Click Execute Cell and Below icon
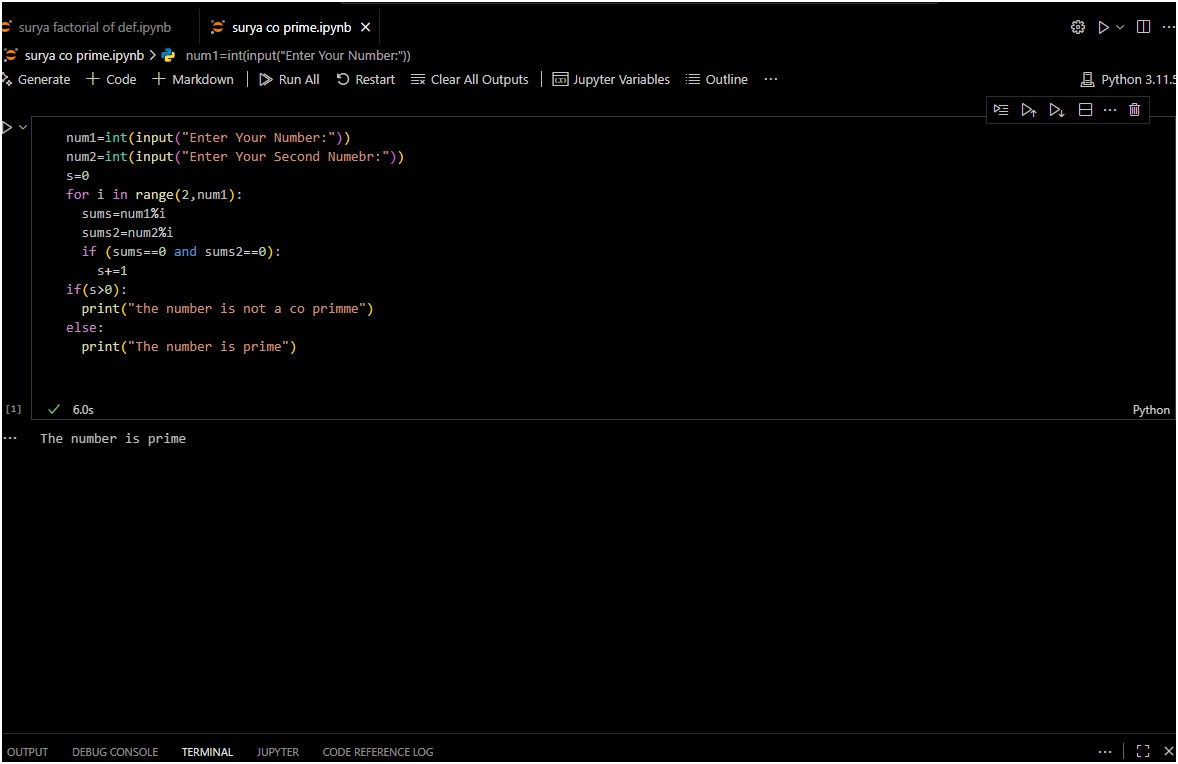The width and height of the screenshot is (1178, 764). (x=1056, y=110)
